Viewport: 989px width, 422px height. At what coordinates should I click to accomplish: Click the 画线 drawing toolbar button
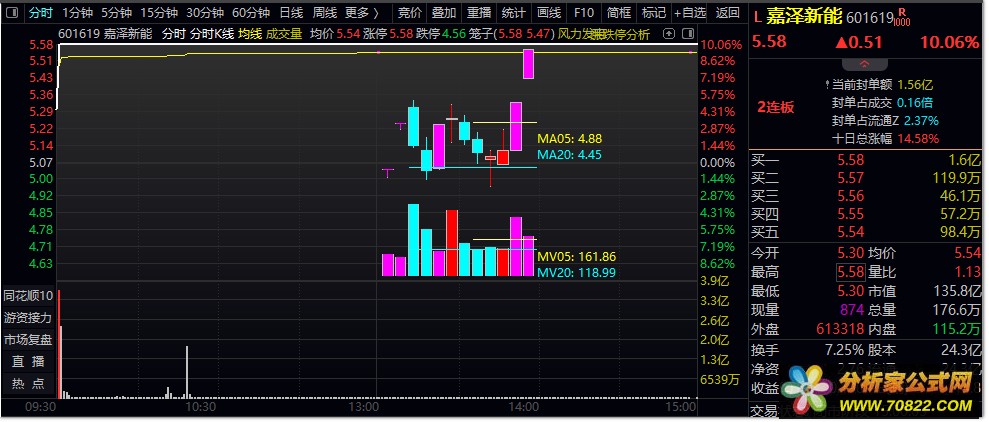549,13
